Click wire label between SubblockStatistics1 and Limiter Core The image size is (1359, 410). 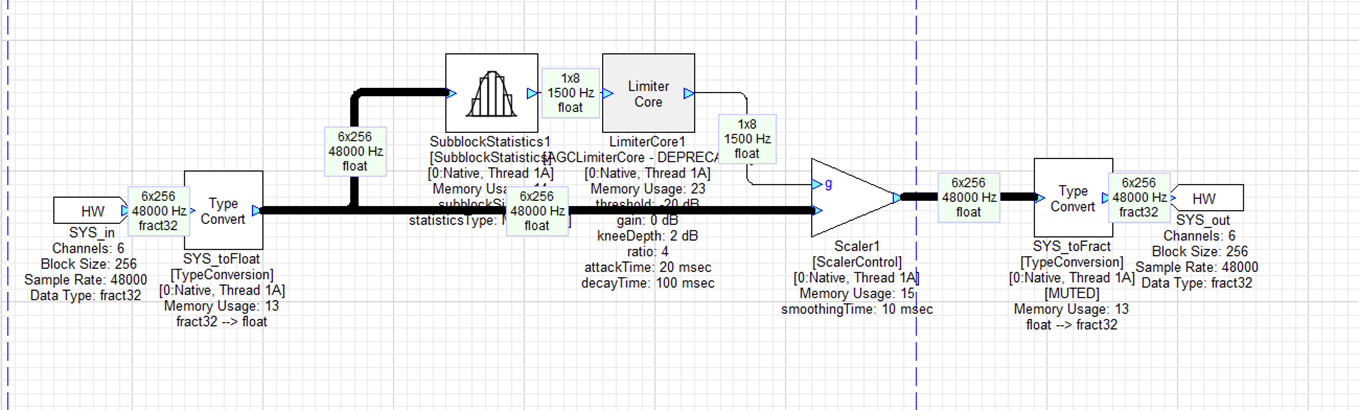point(570,93)
